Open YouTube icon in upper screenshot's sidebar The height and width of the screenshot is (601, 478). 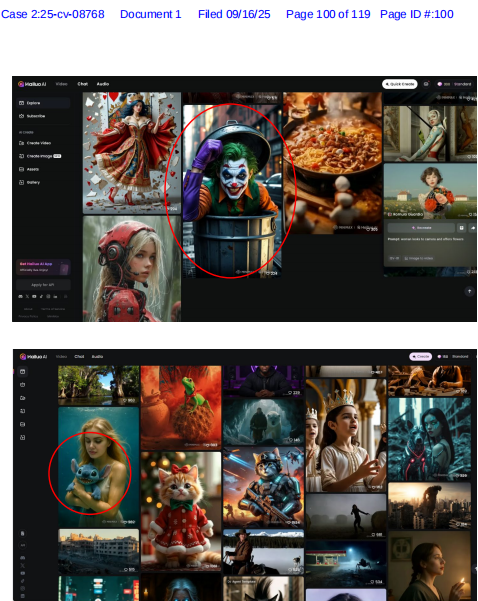pos(34,296)
